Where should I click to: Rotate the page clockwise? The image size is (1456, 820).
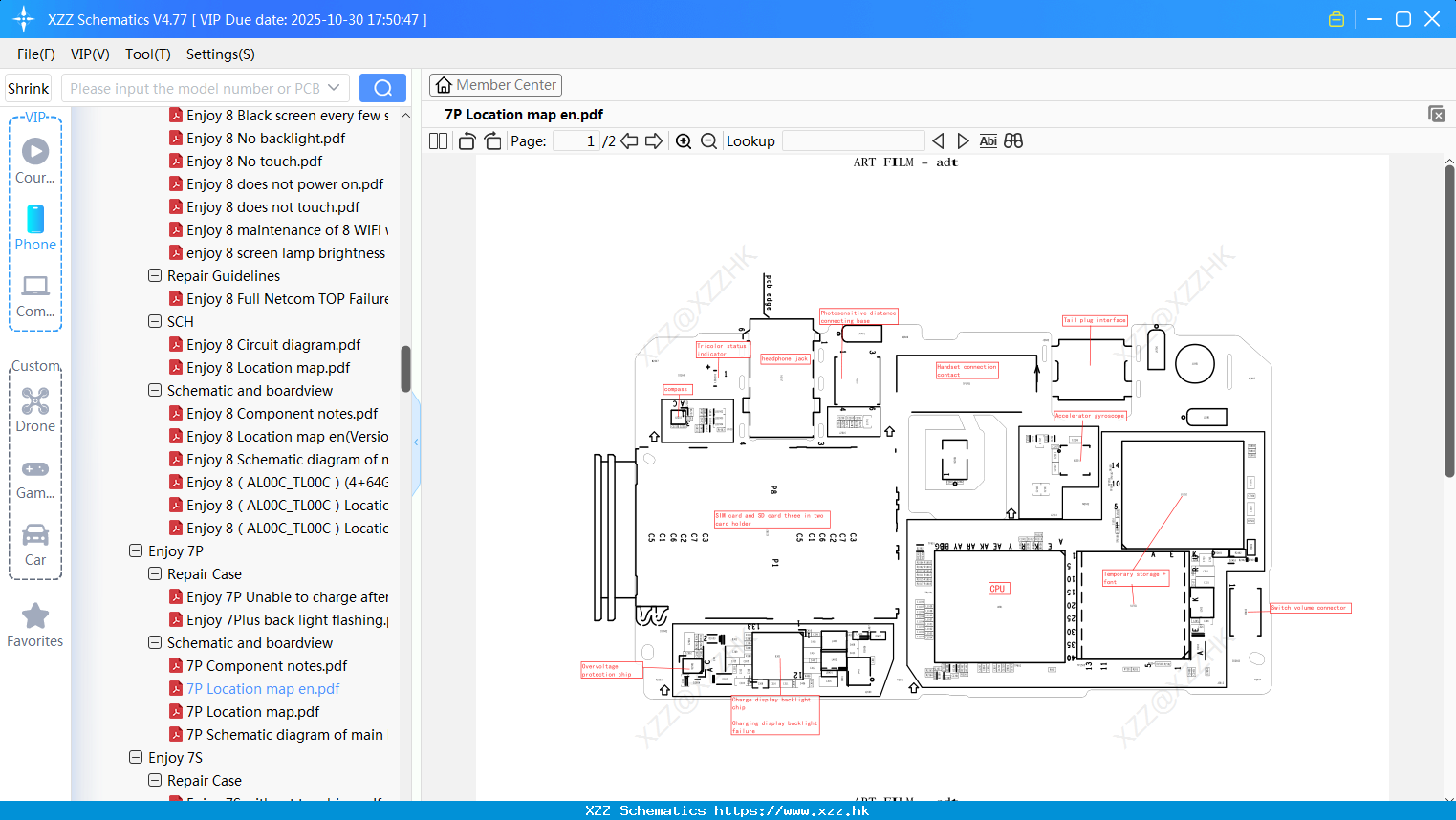tap(492, 140)
